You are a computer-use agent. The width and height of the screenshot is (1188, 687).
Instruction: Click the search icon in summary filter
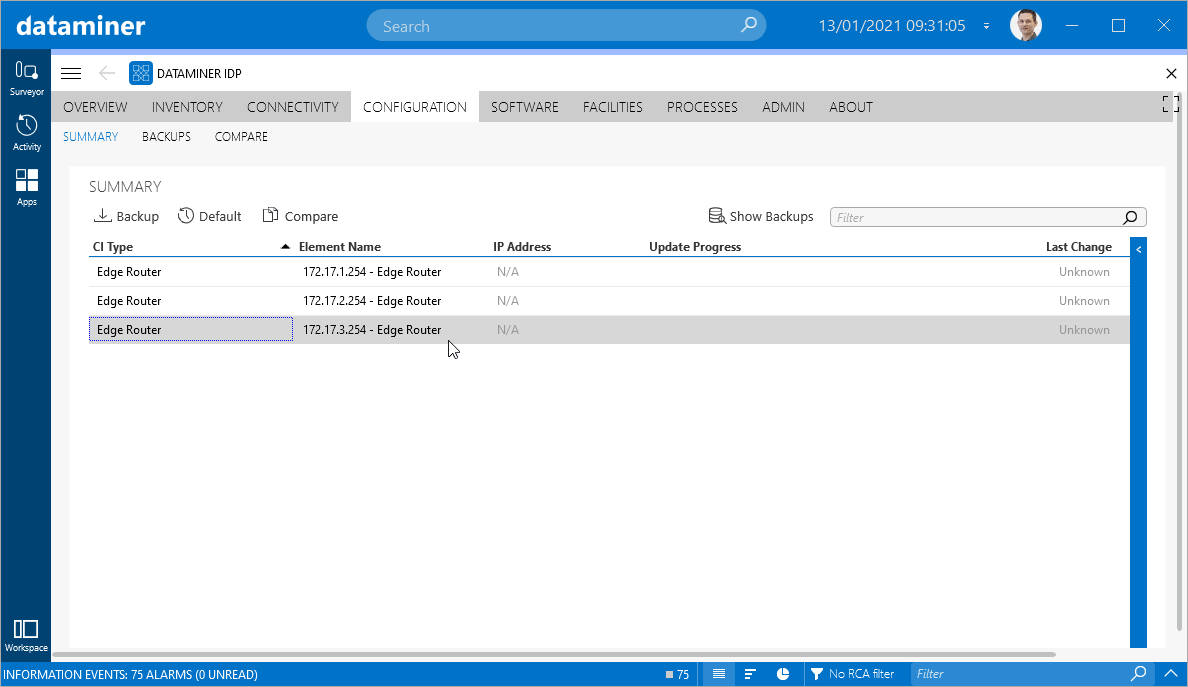coord(1130,217)
